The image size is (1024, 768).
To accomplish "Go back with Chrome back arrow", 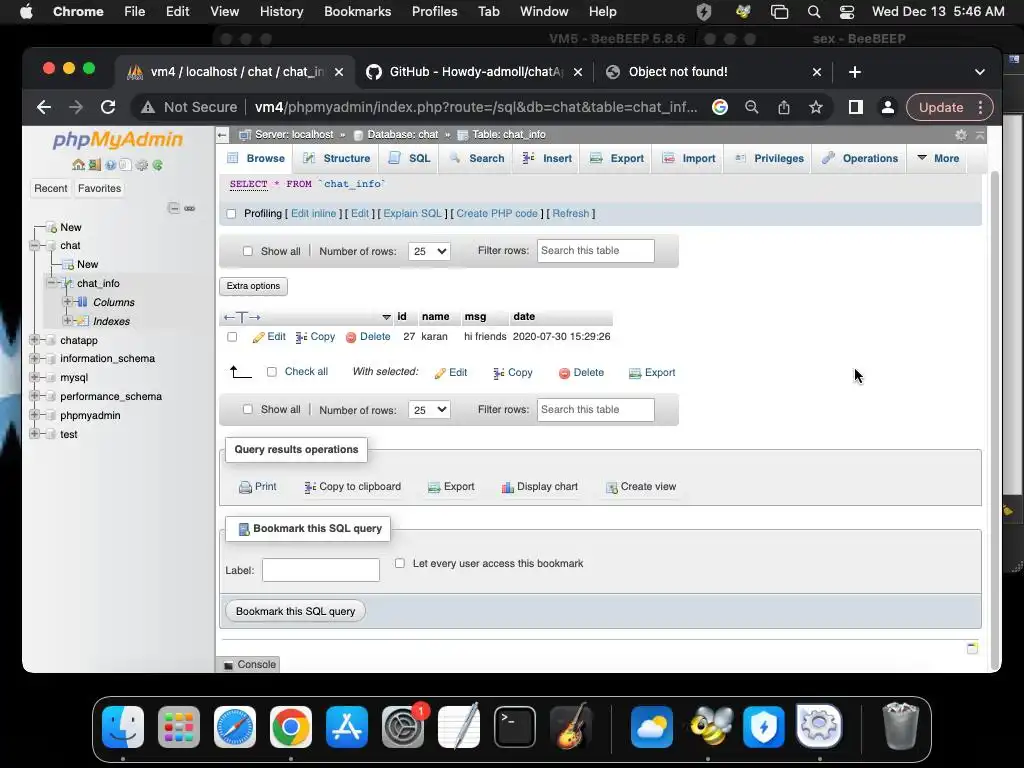I will click(44, 107).
